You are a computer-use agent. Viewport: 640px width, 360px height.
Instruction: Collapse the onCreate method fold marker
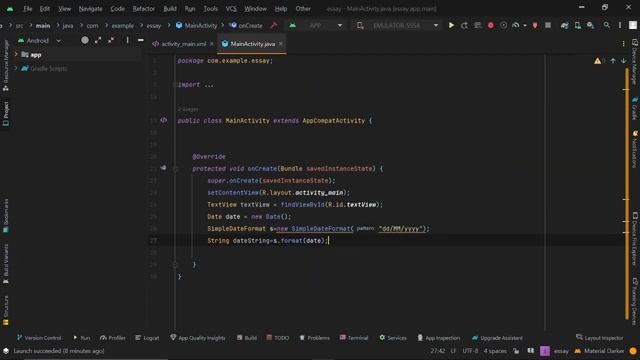(x=175, y=168)
